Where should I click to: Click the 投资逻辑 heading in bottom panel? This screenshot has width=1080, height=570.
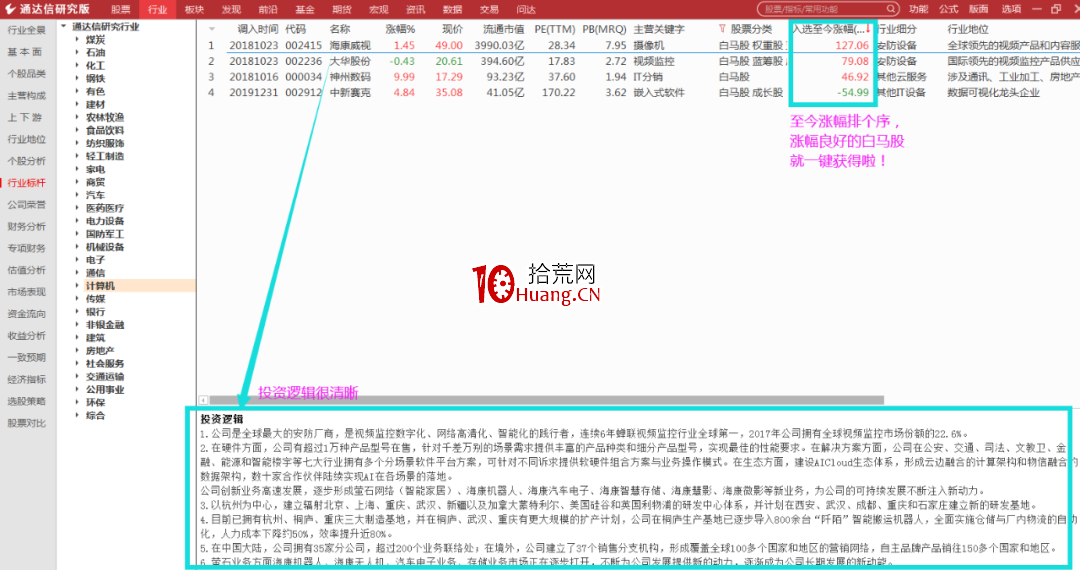(222, 419)
